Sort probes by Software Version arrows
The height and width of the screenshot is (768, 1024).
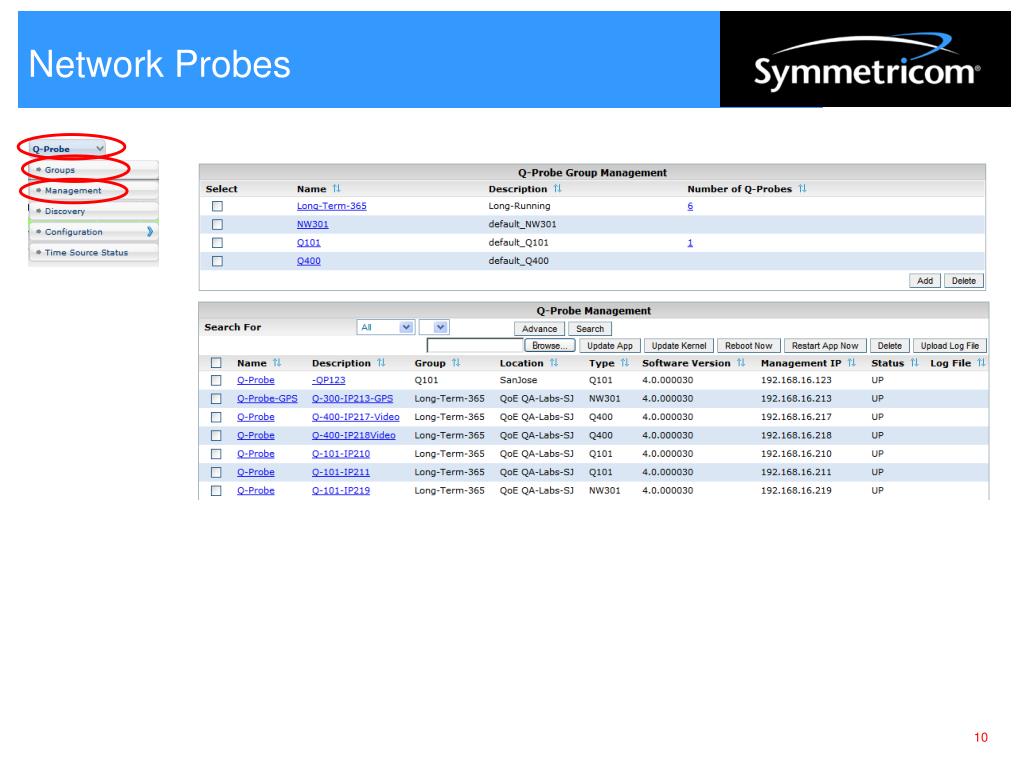click(741, 363)
